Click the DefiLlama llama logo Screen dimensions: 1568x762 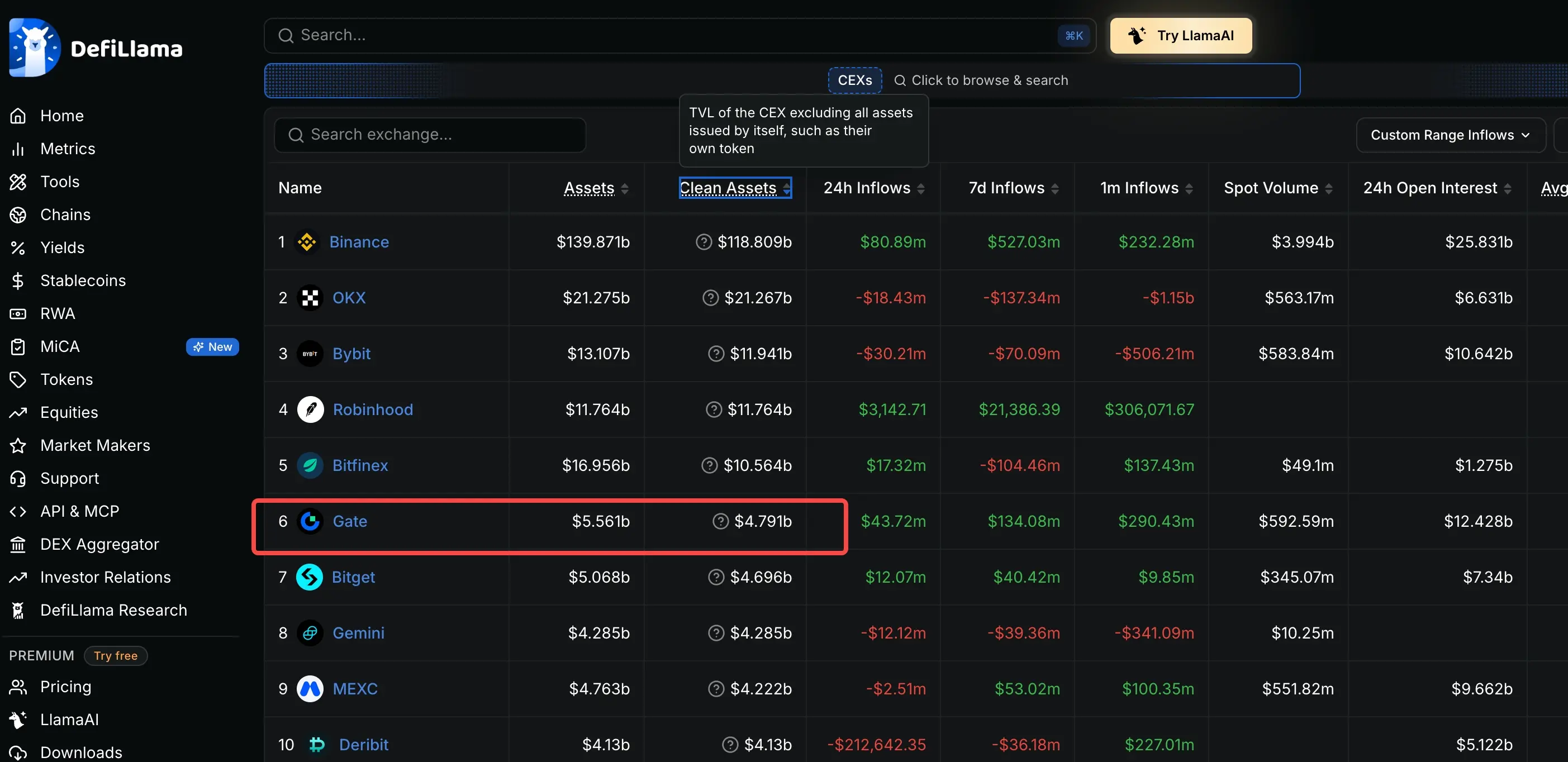35,47
